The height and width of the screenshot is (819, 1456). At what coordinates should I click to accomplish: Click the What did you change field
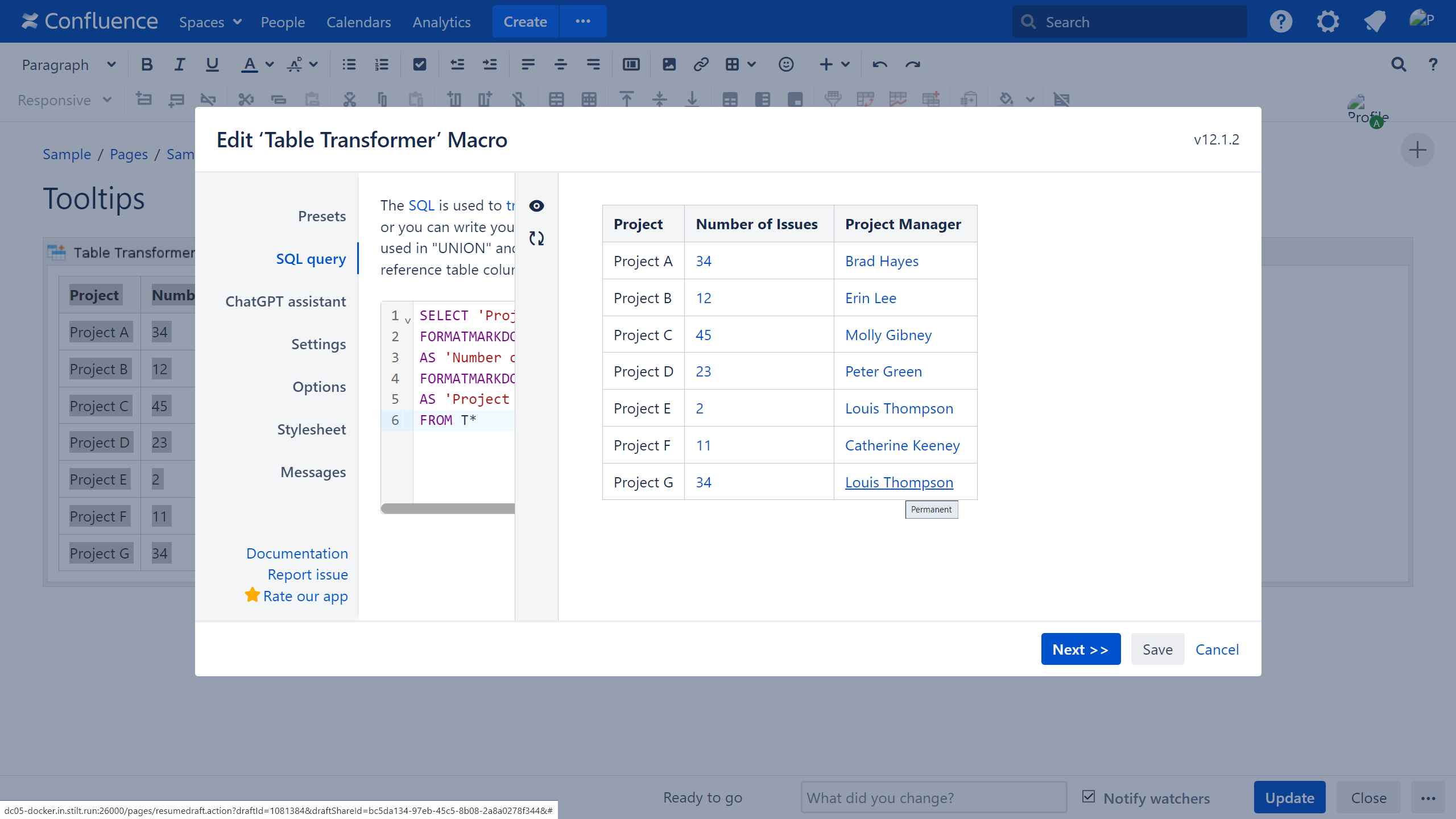pos(933,797)
